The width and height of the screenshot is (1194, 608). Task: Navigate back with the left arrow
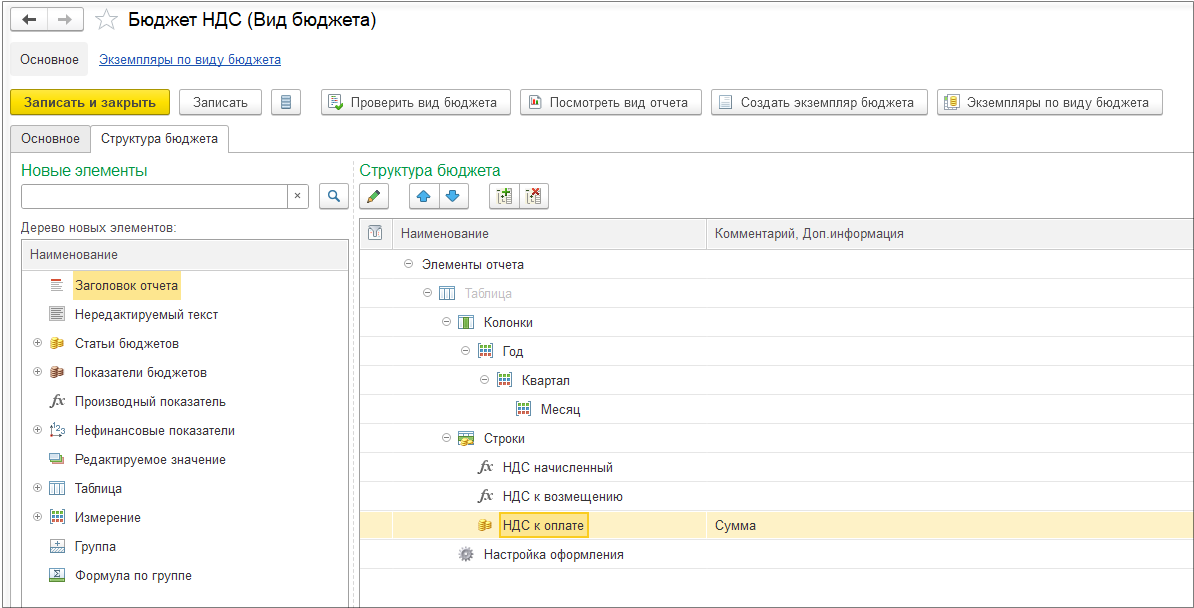point(29,20)
